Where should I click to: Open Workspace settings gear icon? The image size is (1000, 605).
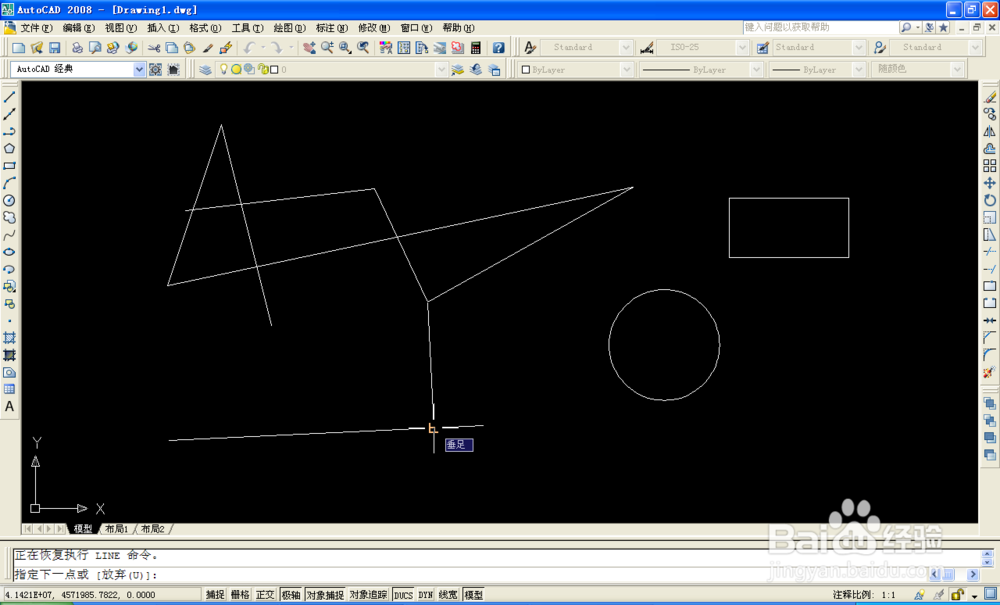(156, 69)
